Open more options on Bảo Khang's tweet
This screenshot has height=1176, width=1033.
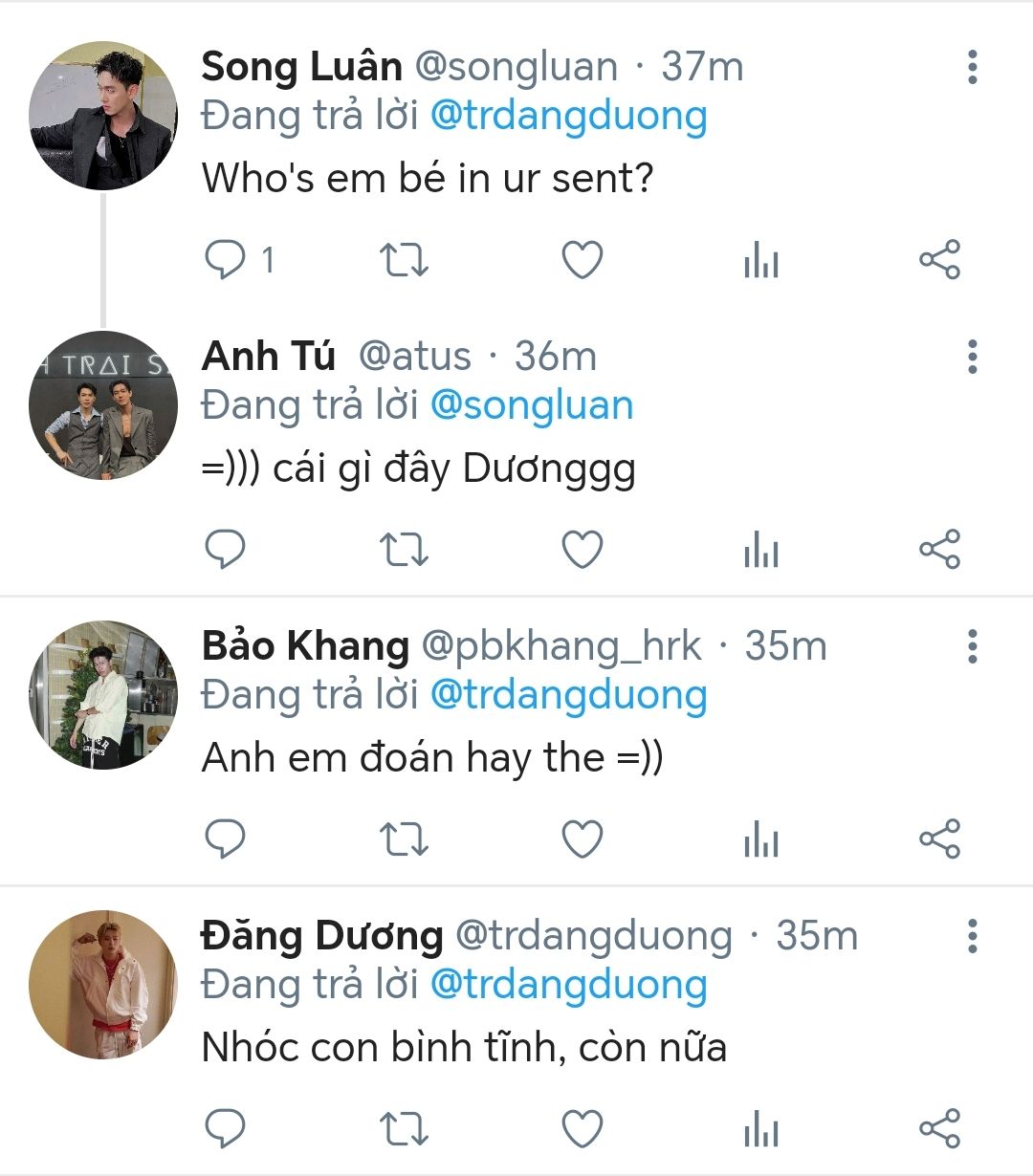pos(972,646)
